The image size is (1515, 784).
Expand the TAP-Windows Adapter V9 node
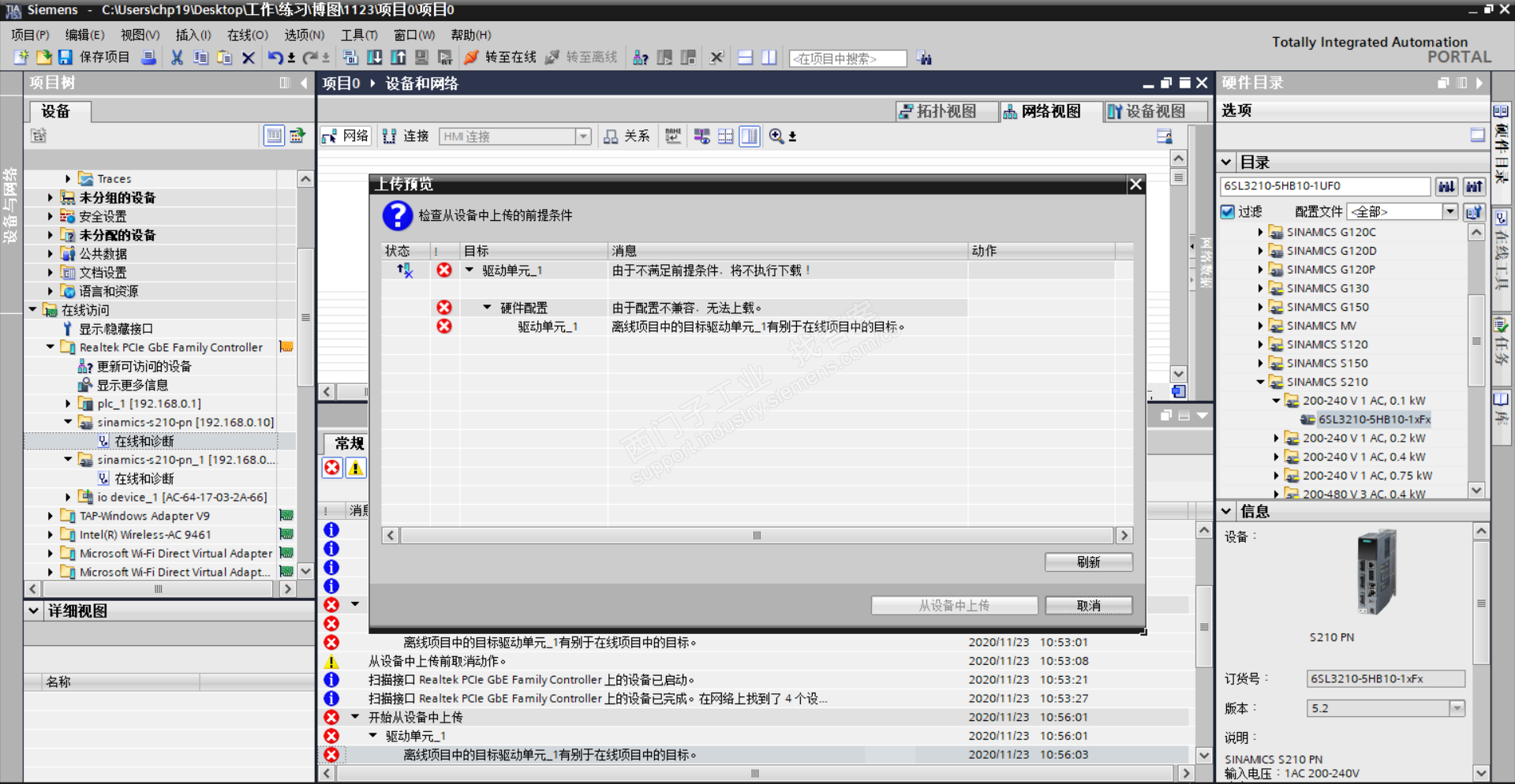click(x=50, y=516)
